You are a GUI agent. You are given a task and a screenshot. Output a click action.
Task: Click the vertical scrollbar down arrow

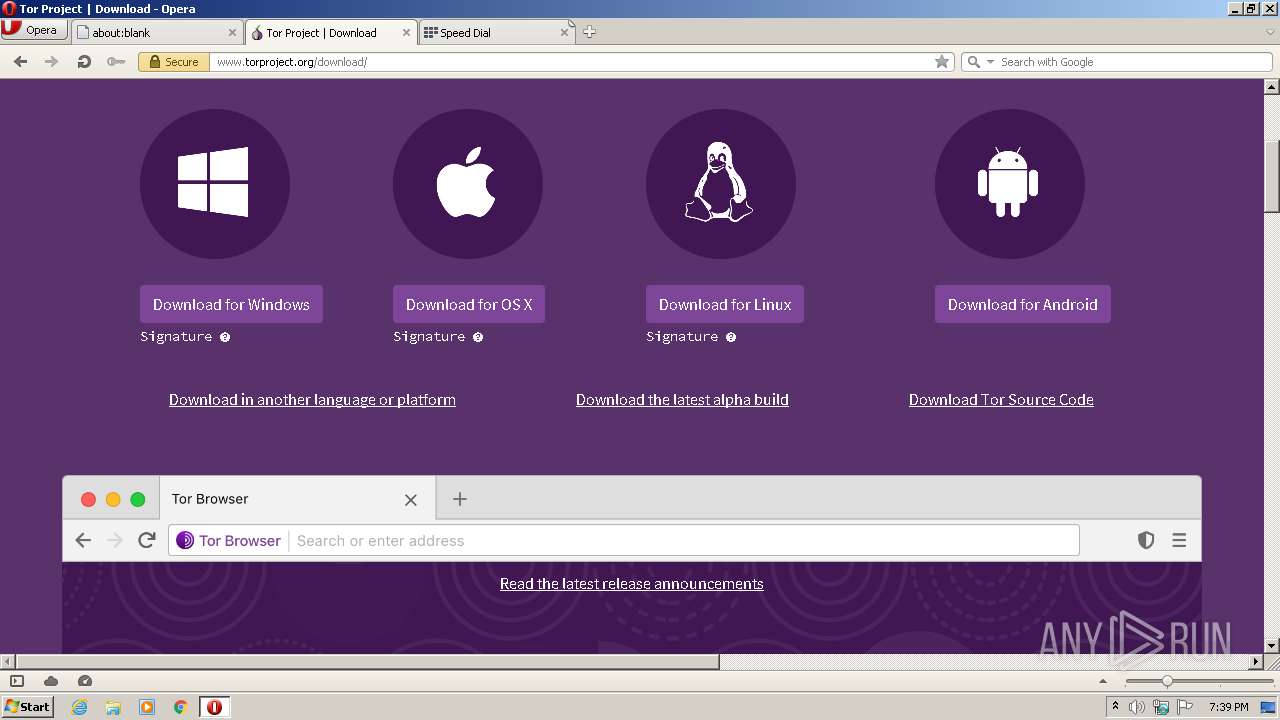click(1271, 646)
